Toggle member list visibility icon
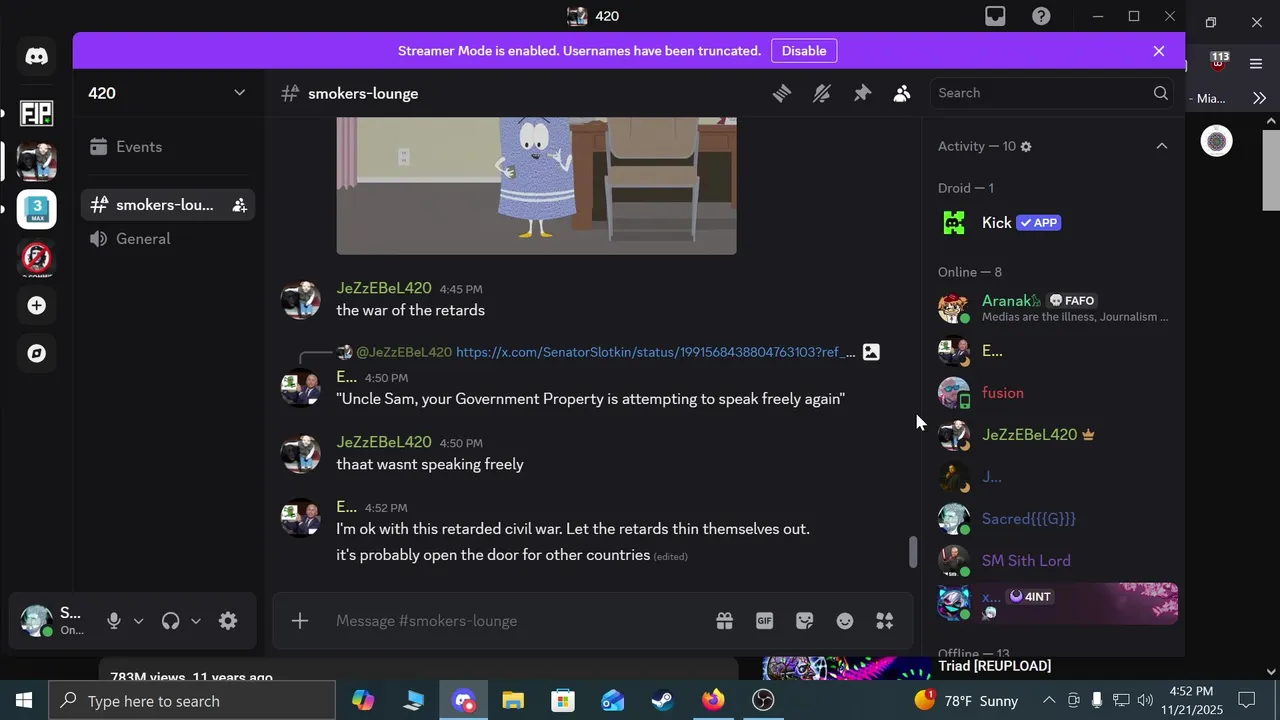The height and width of the screenshot is (720, 1280). tap(902, 93)
